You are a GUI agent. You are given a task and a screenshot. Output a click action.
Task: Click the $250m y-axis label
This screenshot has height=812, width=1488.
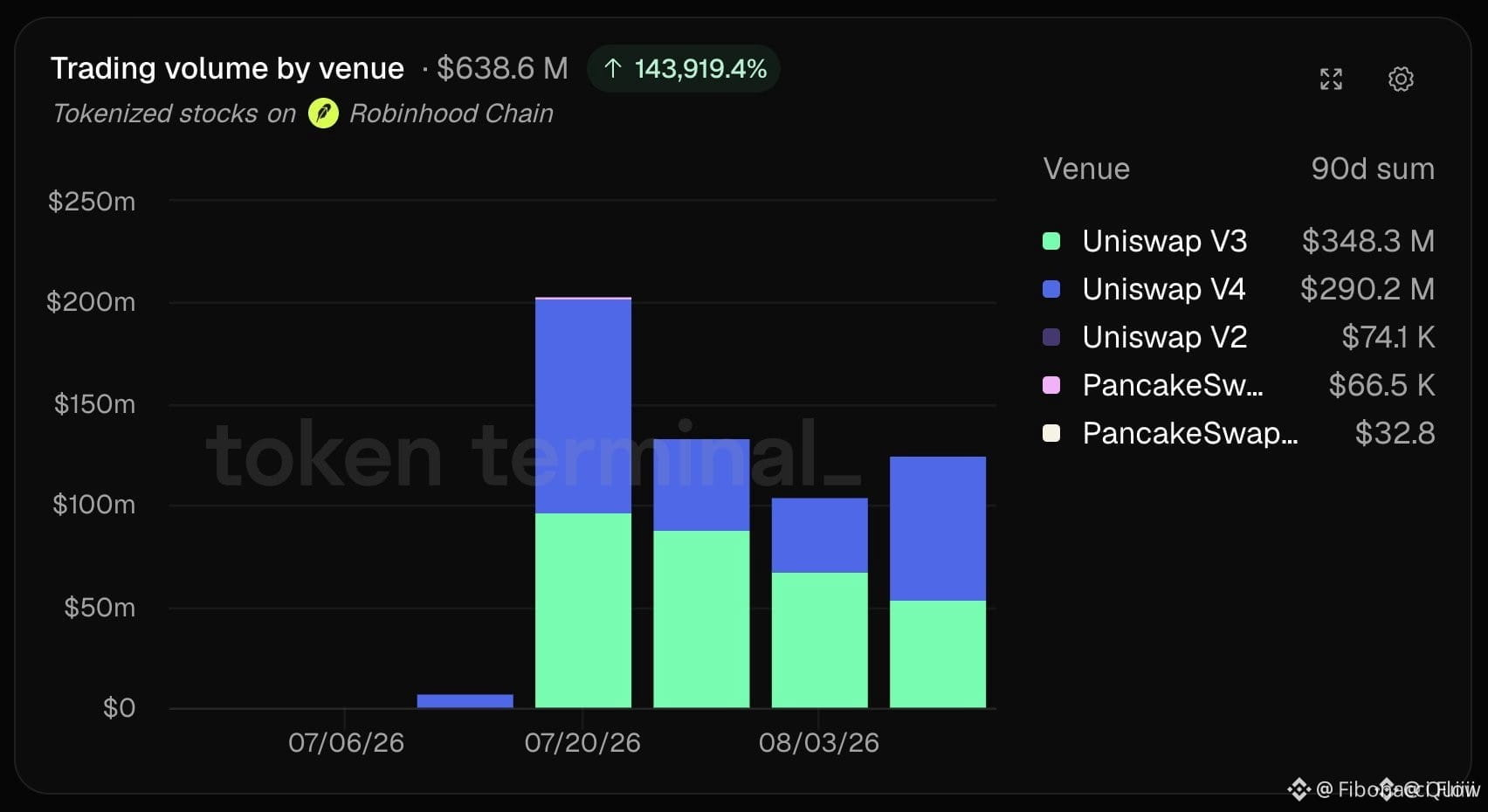92,202
